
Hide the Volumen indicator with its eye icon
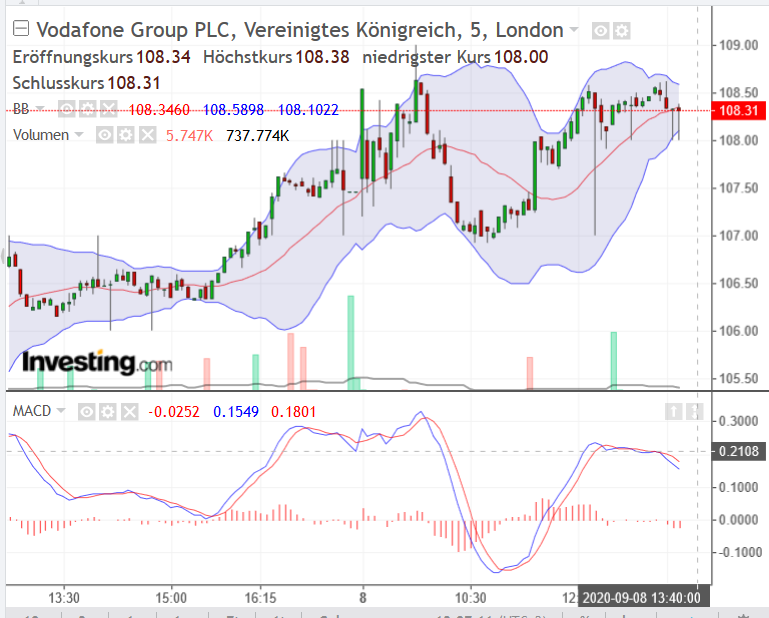coord(104,135)
